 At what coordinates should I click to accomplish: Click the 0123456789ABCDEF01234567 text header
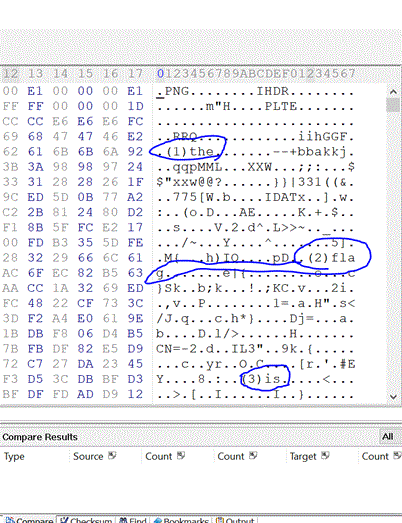click(x=256, y=73)
